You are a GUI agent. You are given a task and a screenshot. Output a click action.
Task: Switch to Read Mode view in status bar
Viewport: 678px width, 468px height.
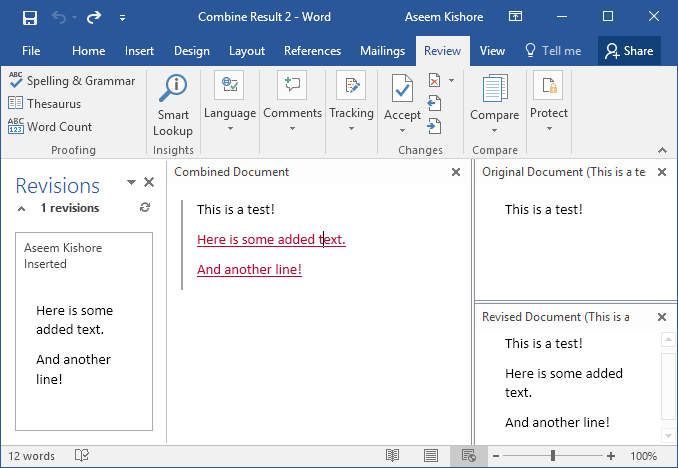point(393,456)
